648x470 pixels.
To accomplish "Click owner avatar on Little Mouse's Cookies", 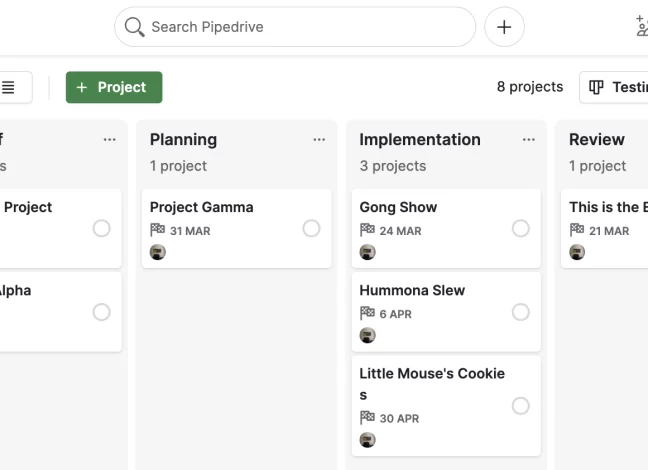I will coord(367,440).
